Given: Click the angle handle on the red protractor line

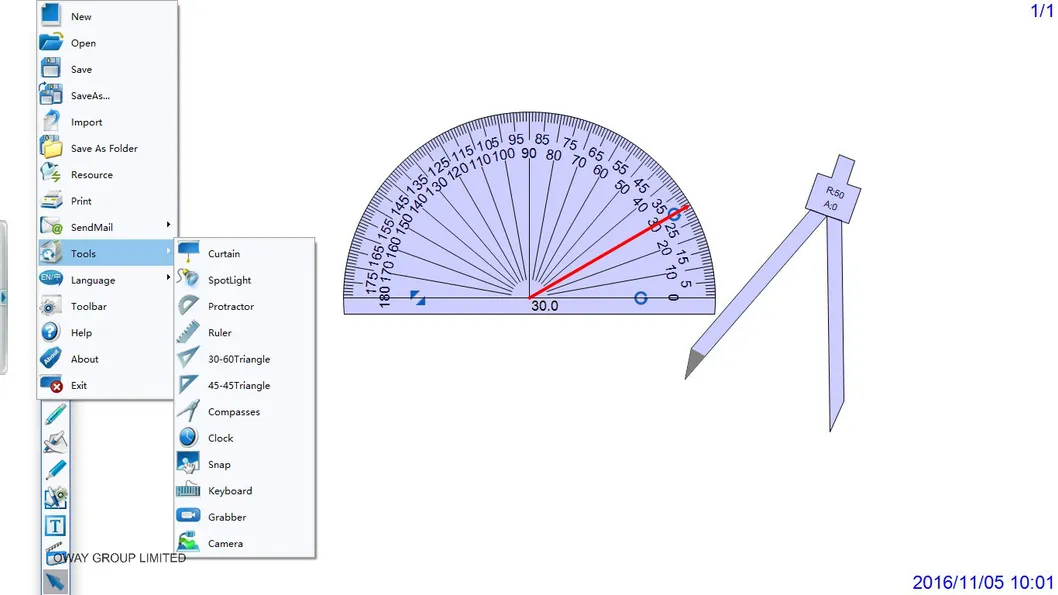Looking at the screenshot, I should [674, 214].
